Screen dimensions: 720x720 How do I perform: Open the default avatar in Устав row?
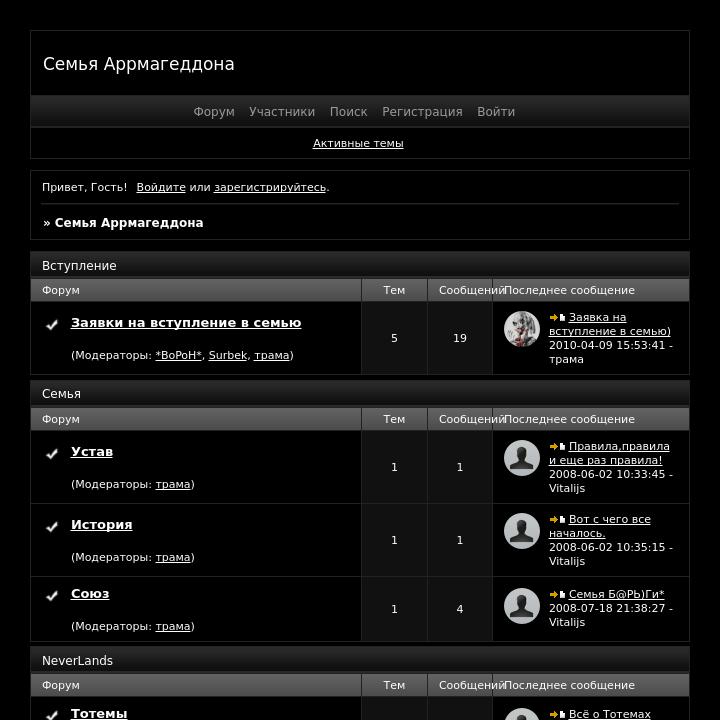[x=522, y=458]
